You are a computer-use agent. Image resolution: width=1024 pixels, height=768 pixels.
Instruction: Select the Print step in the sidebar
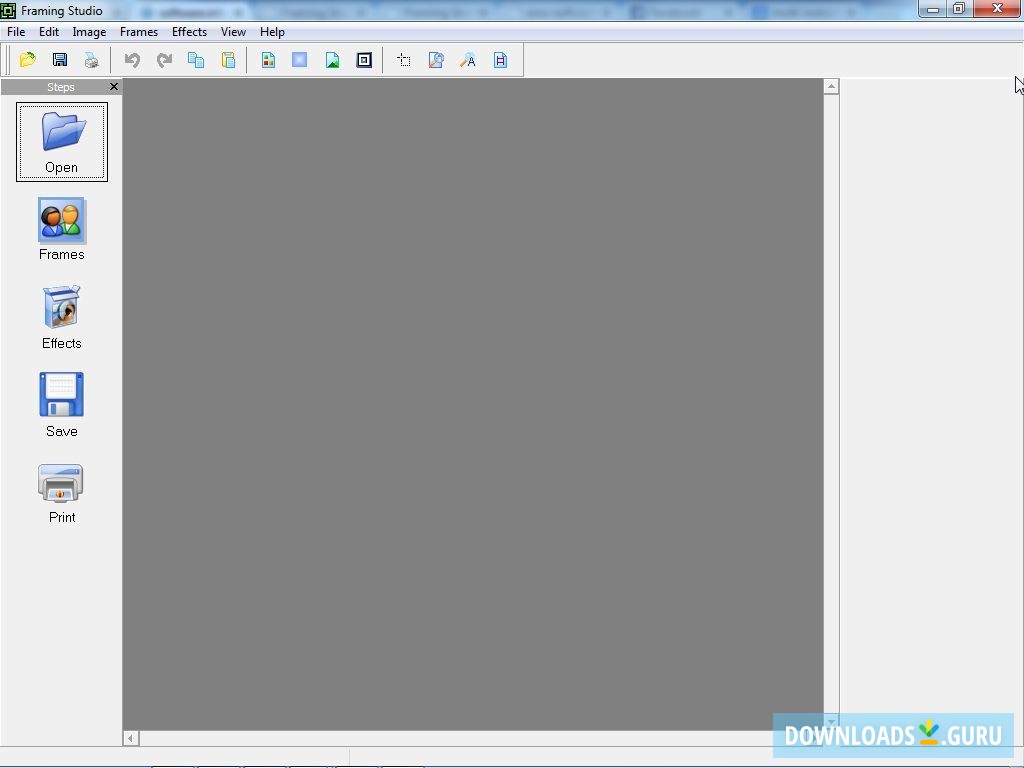[61, 491]
